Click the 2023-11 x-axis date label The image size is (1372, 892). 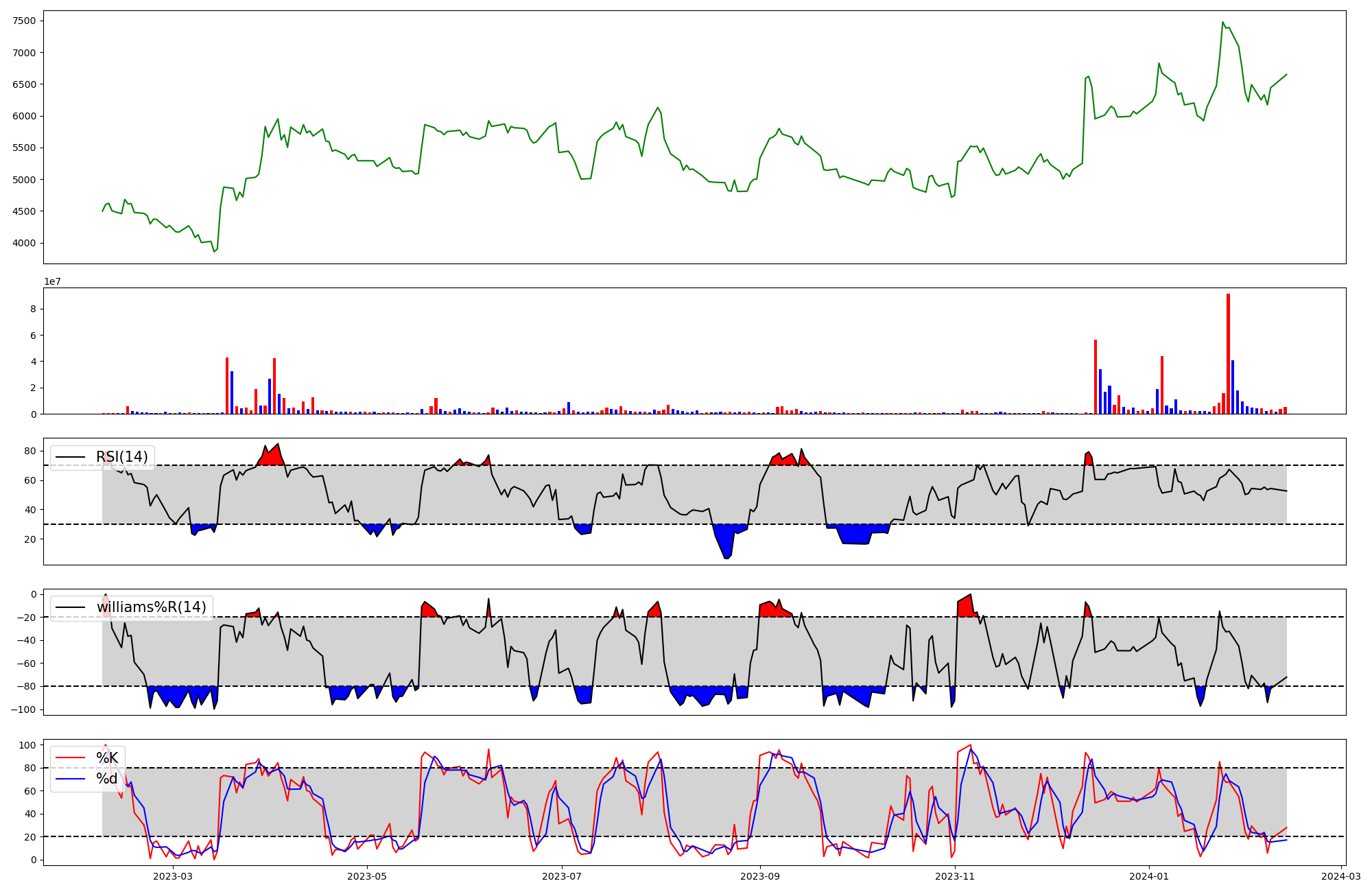955,876
